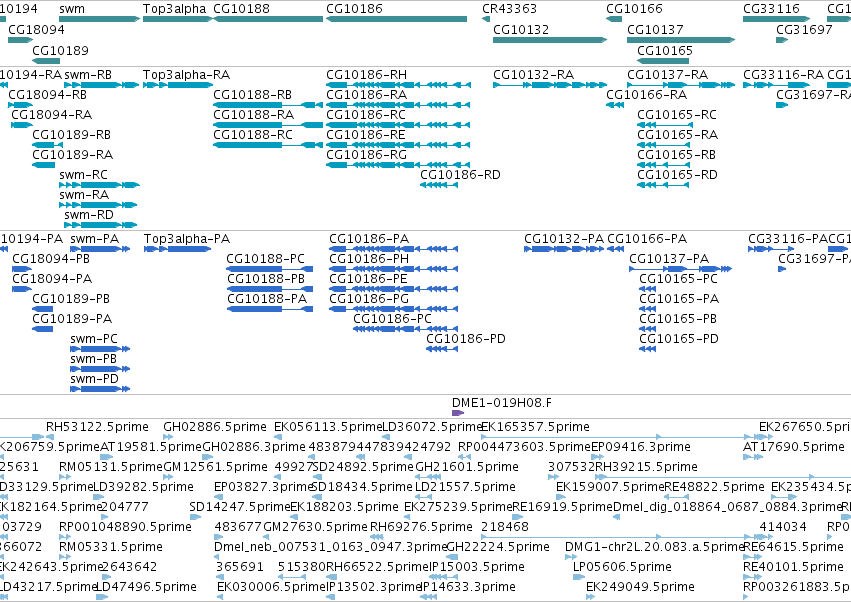Screen dimensions: 851x602
Task: Click the CG18094 gene label
Action: [x=36, y=29]
